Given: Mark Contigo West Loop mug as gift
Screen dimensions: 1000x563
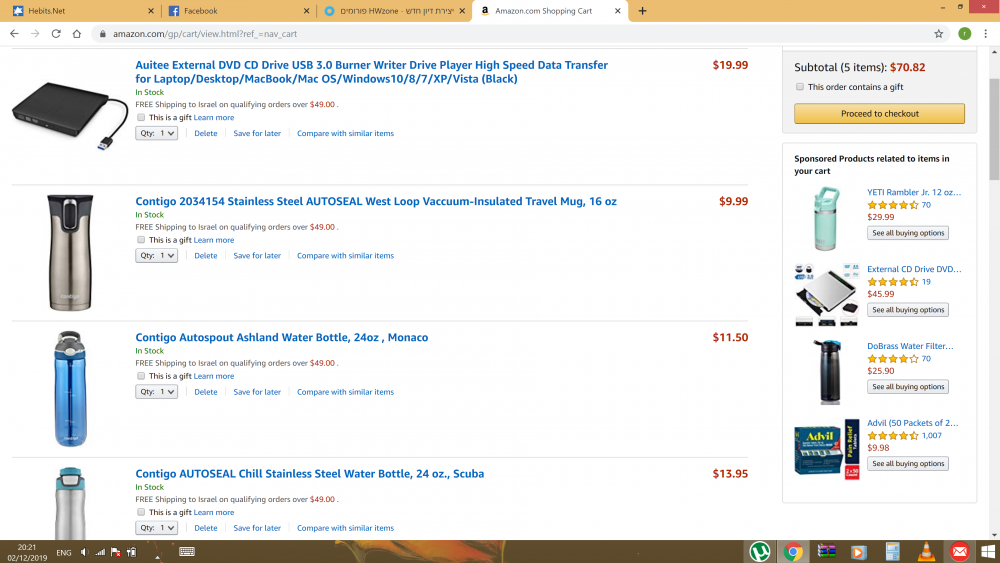Looking at the screenshot, I should (x=141, y=240).
